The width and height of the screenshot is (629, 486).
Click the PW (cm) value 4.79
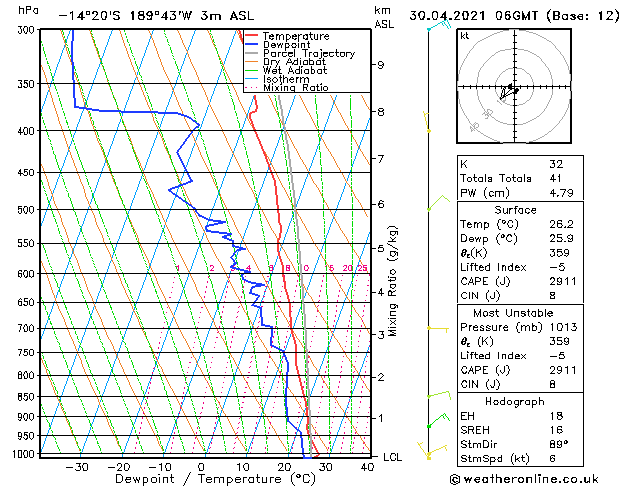point(561,193)
